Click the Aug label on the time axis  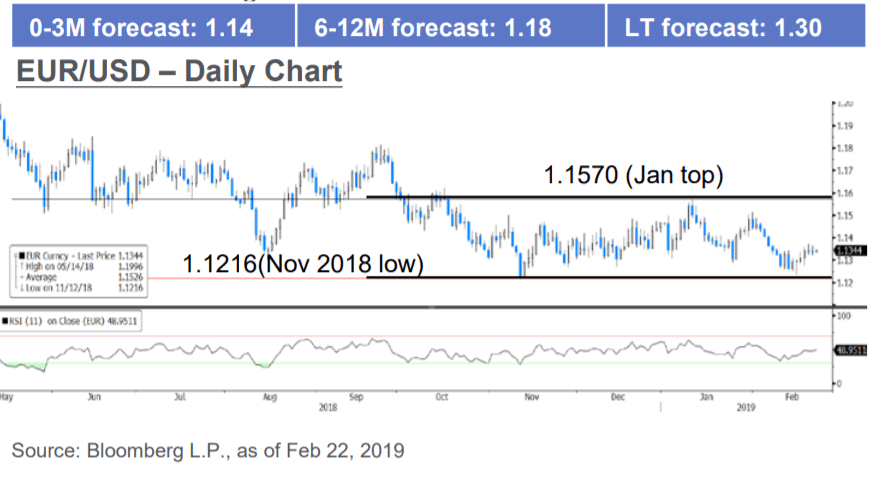tap(269, 397)
